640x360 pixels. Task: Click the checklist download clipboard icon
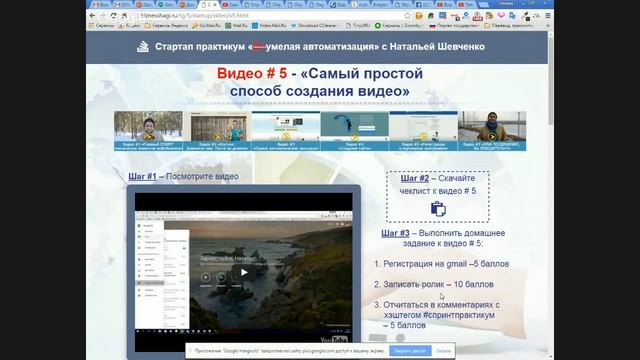tap(438, 209)
